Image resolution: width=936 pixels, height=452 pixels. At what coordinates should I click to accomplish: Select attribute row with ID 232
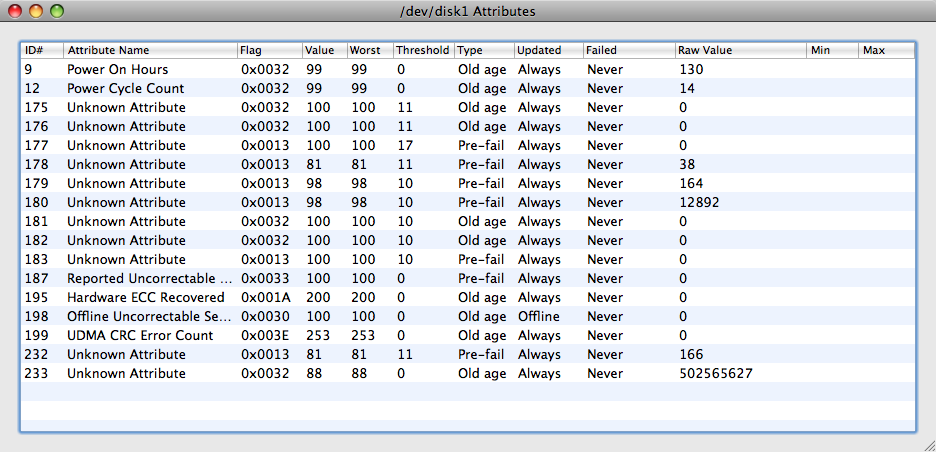tap(468, 354)
